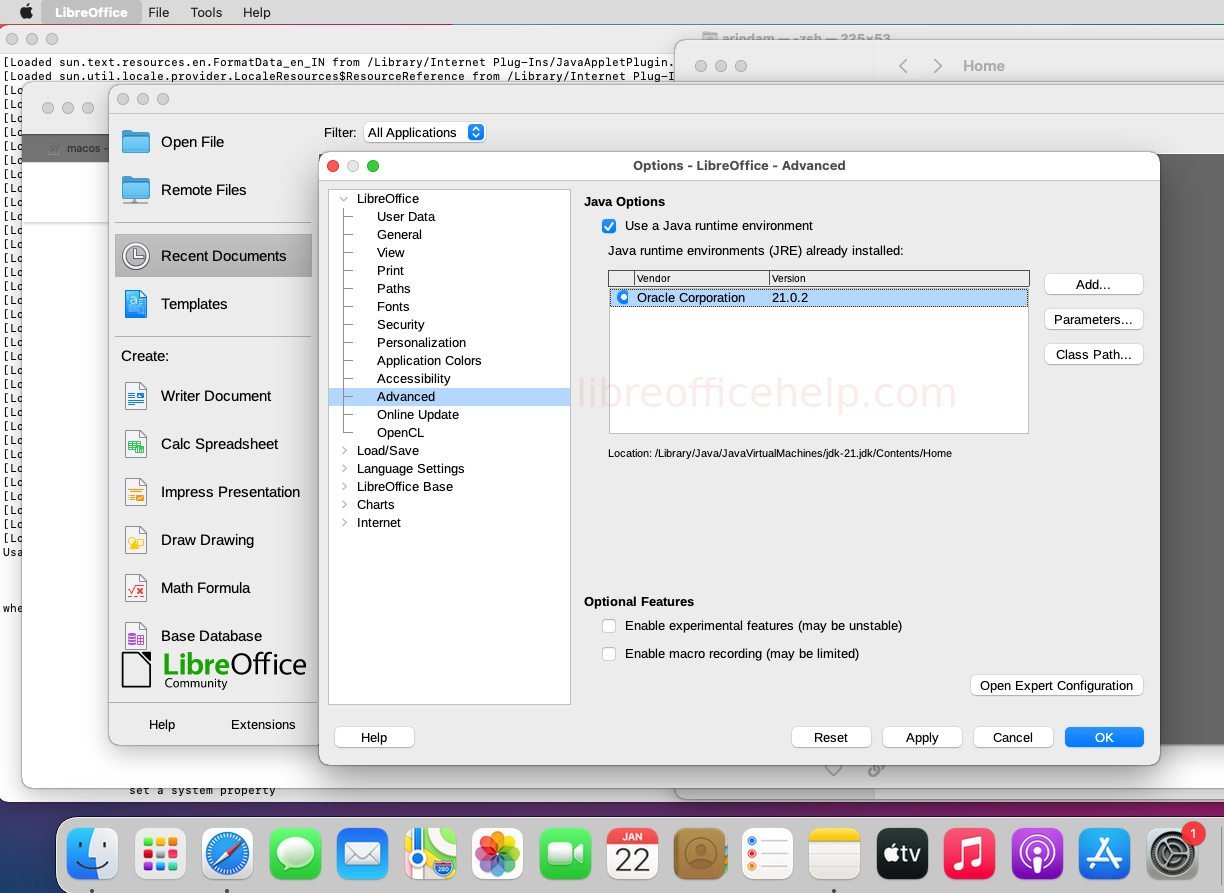The image size is (1224, 893).
Task: Click the Calc Spreadsheet icon
Action: coord(136,444)
